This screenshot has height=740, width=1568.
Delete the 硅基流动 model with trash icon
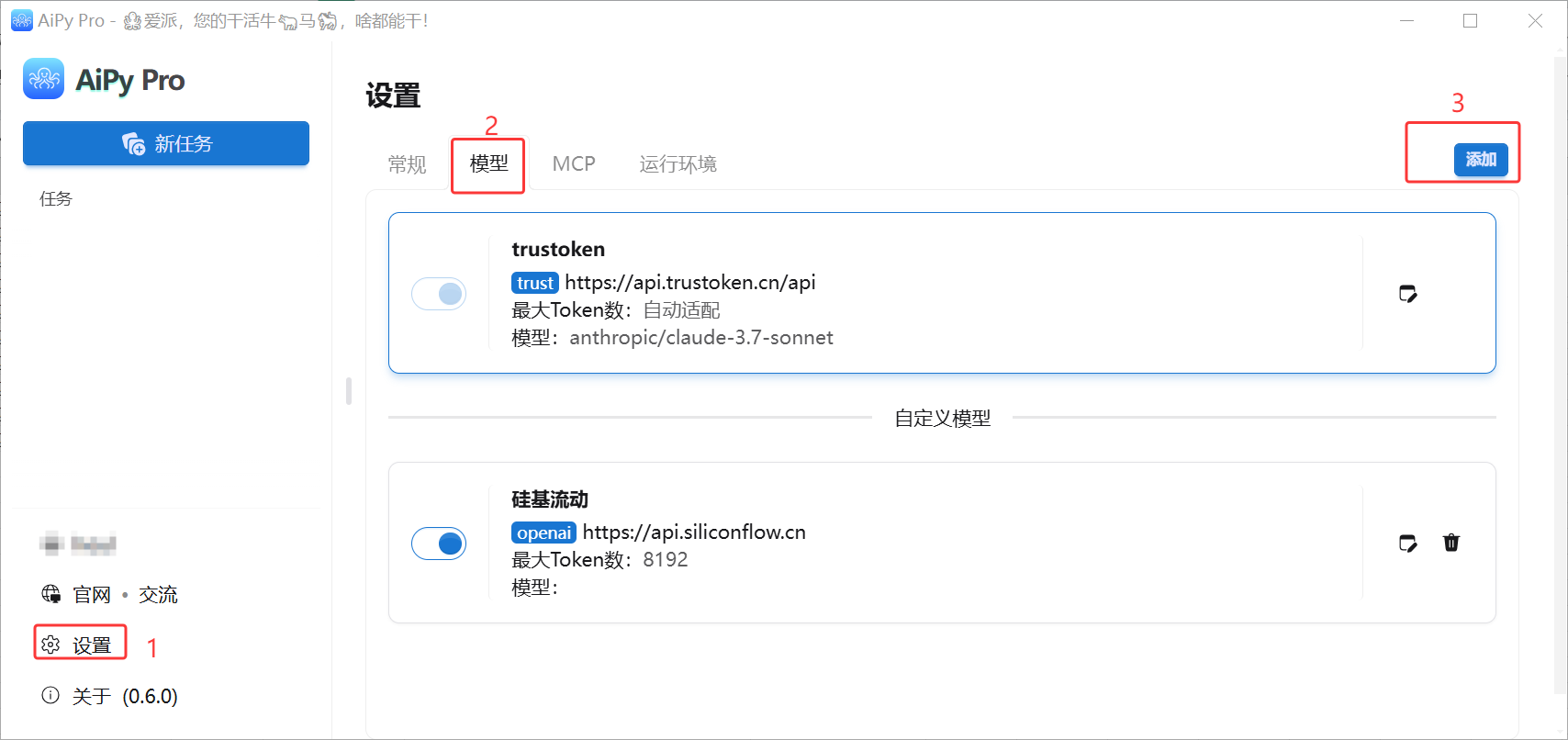pyautogui.click(x=1451, y=543)
